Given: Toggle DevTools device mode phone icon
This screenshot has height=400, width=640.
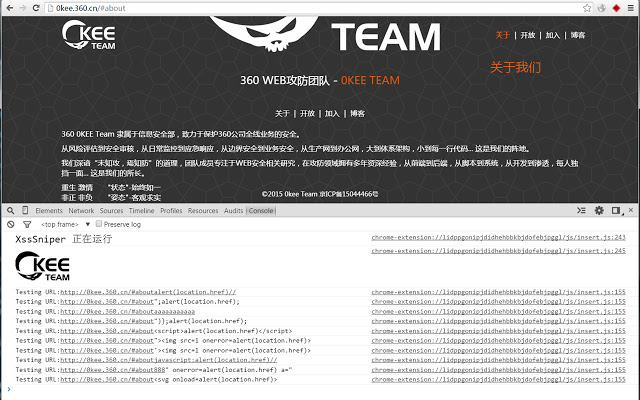Looking at the screenshot, I should [25, 211].
